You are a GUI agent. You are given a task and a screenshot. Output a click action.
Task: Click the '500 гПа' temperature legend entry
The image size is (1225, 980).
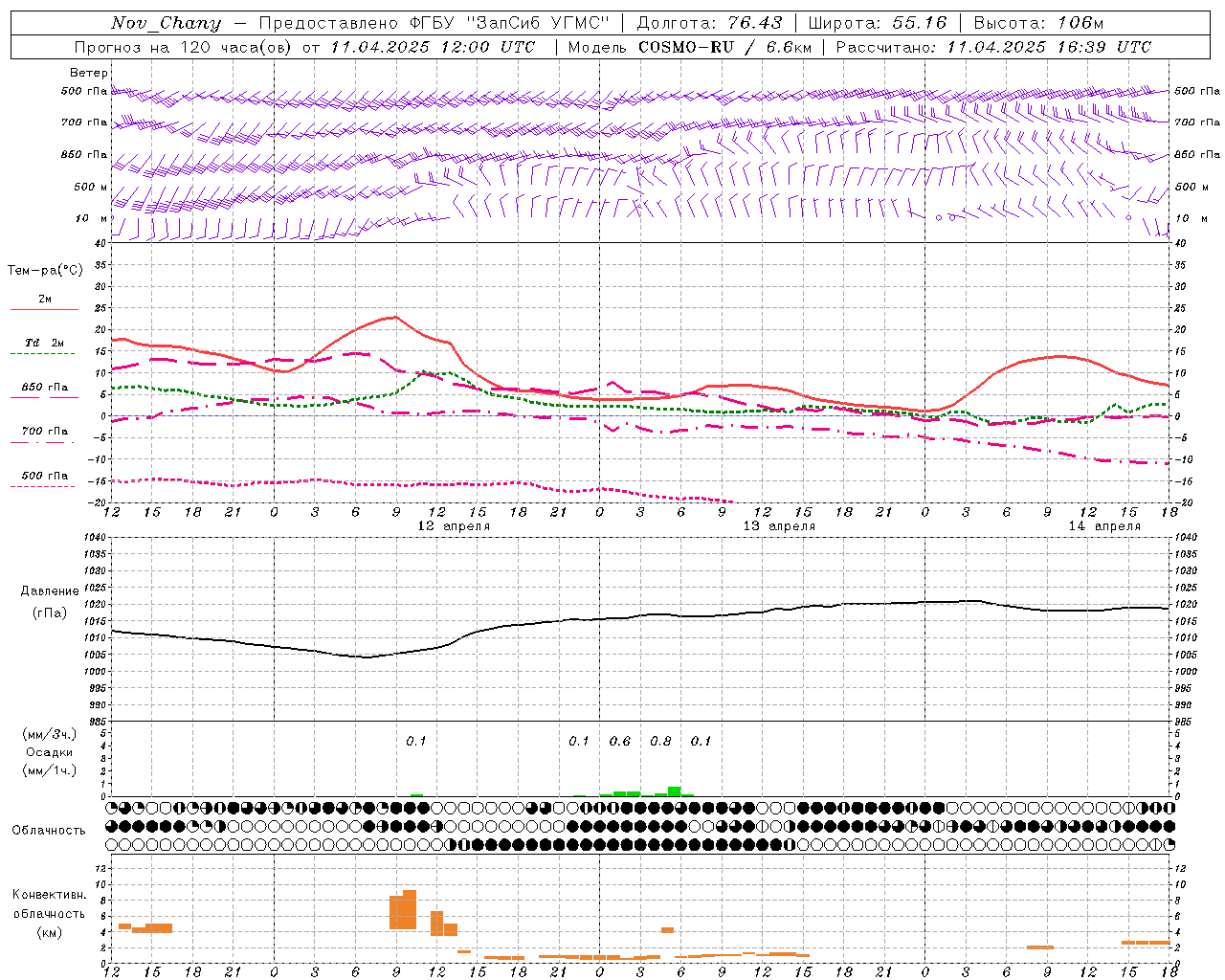pos(44,476)
